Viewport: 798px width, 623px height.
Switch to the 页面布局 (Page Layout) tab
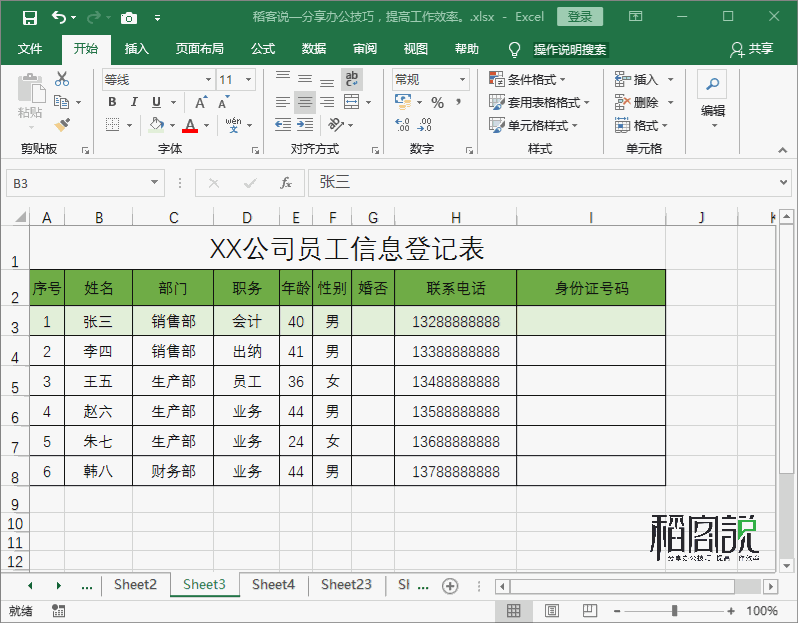(x=200, y=49)
